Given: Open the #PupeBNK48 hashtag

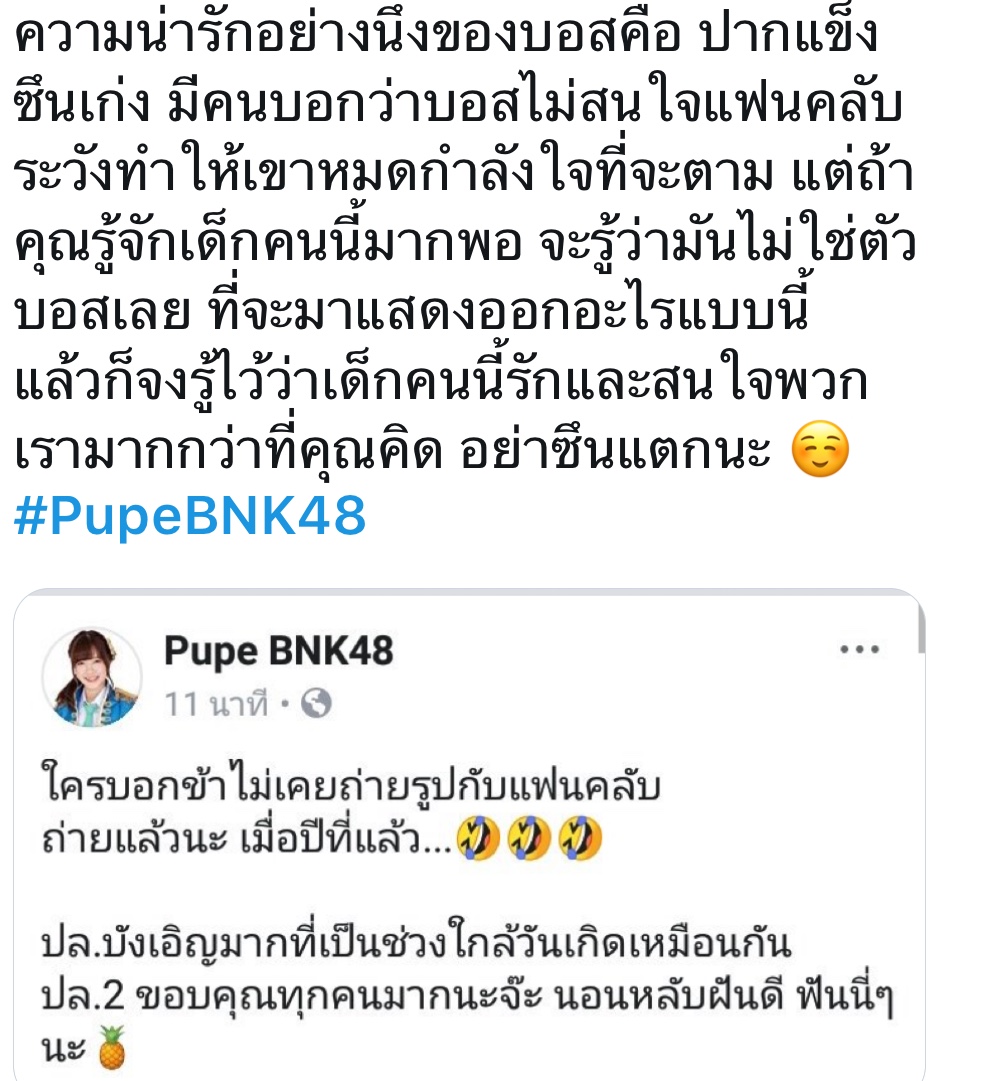Looking at the screenshot, I should pyautogui.click(x=190, y=516).
